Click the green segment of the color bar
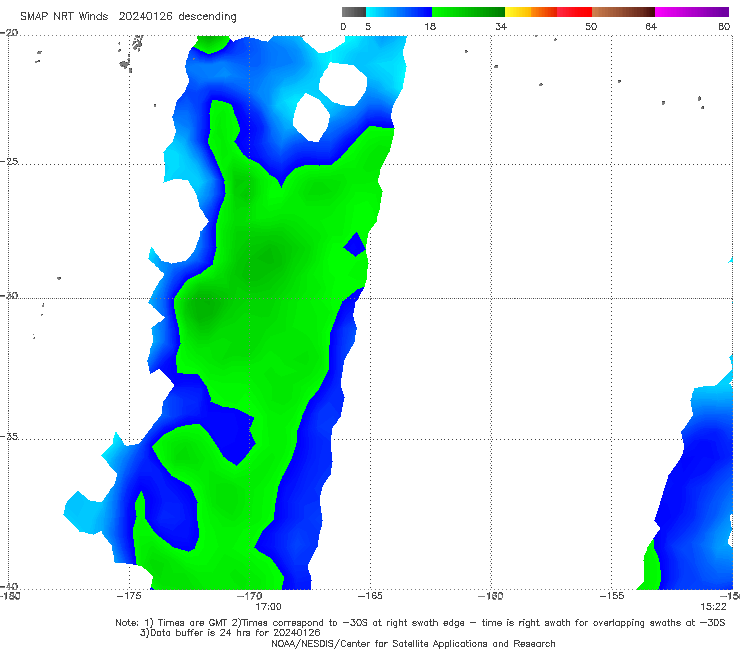Image resolution: width=740 pixels, height=650 pixels. pos(468,12)
